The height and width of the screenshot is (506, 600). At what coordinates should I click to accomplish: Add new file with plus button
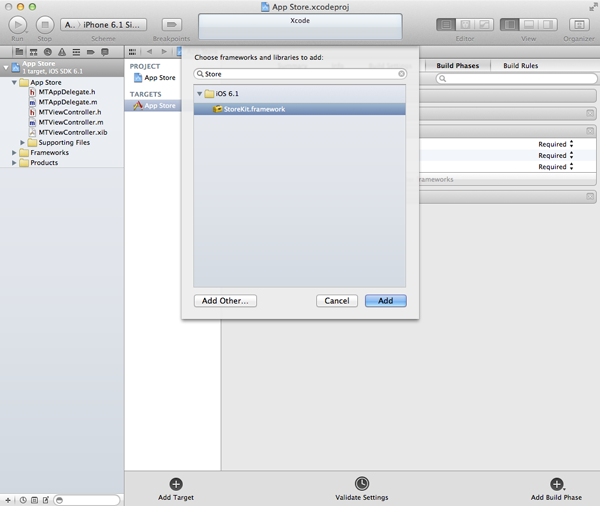[x=8, y=500]
